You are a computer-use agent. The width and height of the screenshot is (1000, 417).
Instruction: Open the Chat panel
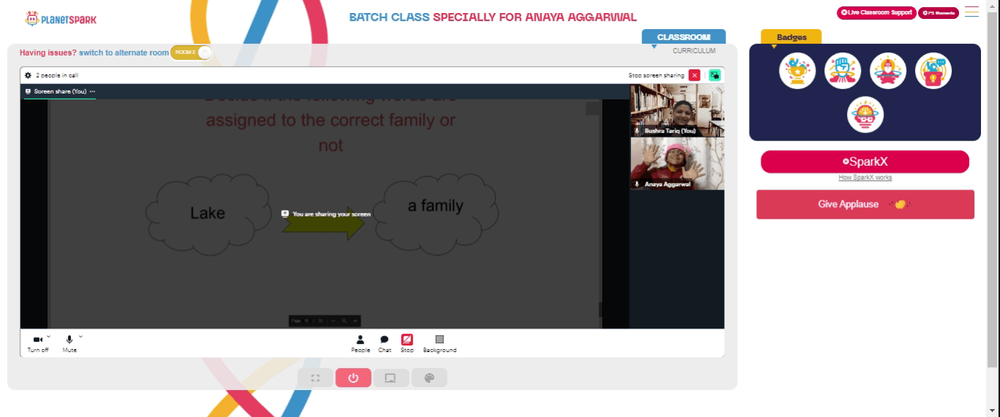coord(385,344)
